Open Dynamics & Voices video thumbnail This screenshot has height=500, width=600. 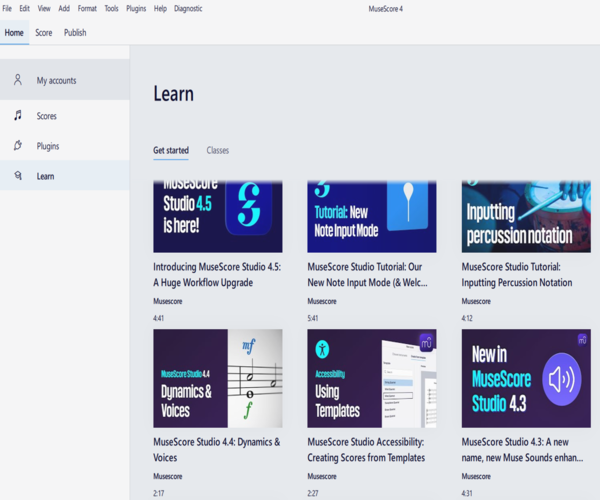click(217, 378)
